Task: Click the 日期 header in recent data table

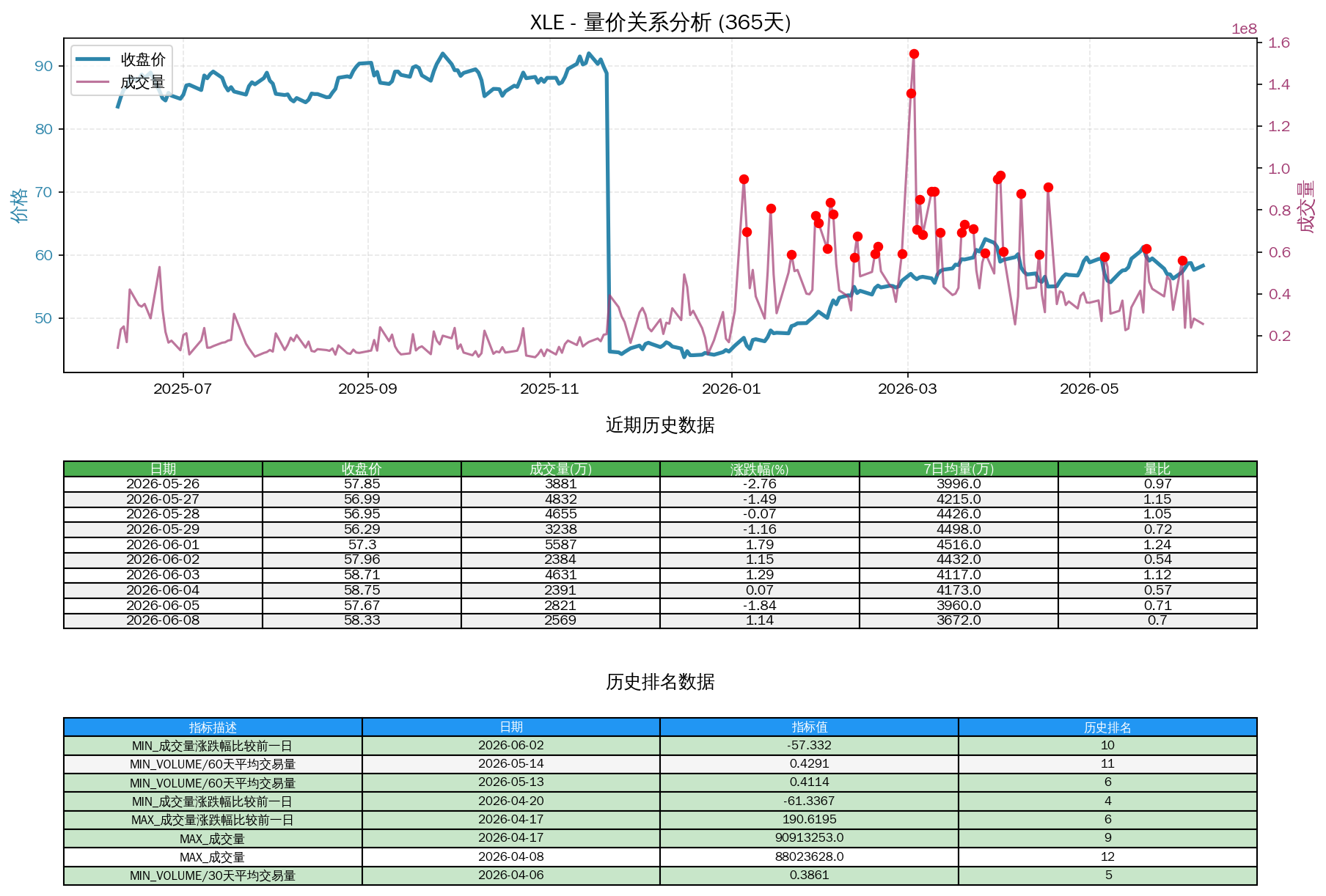Action: pos(163,469)
